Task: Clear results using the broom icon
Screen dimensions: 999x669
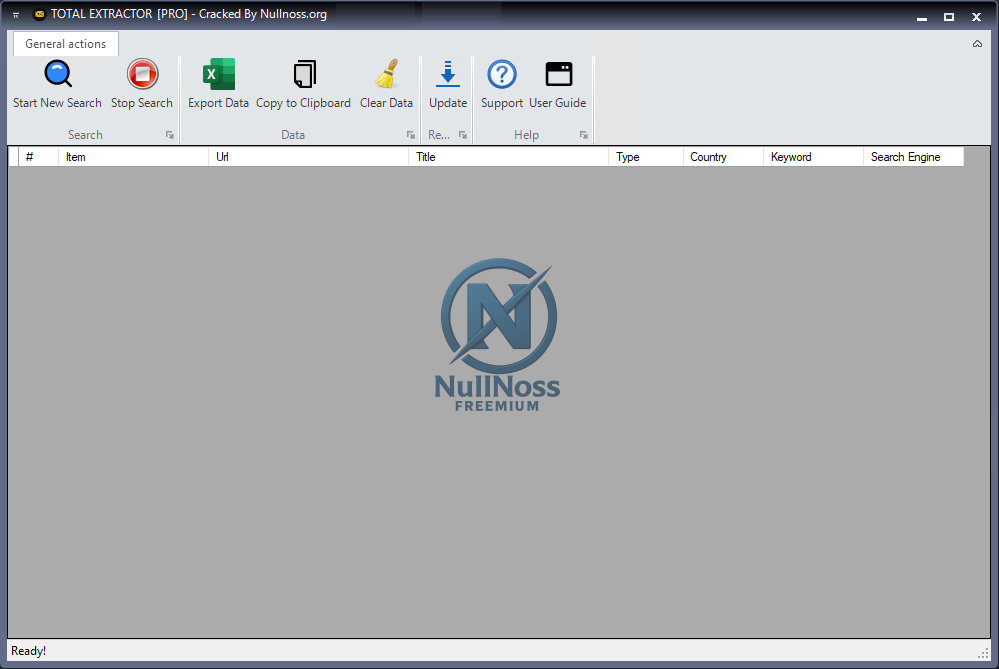Action: click(386, 73)
